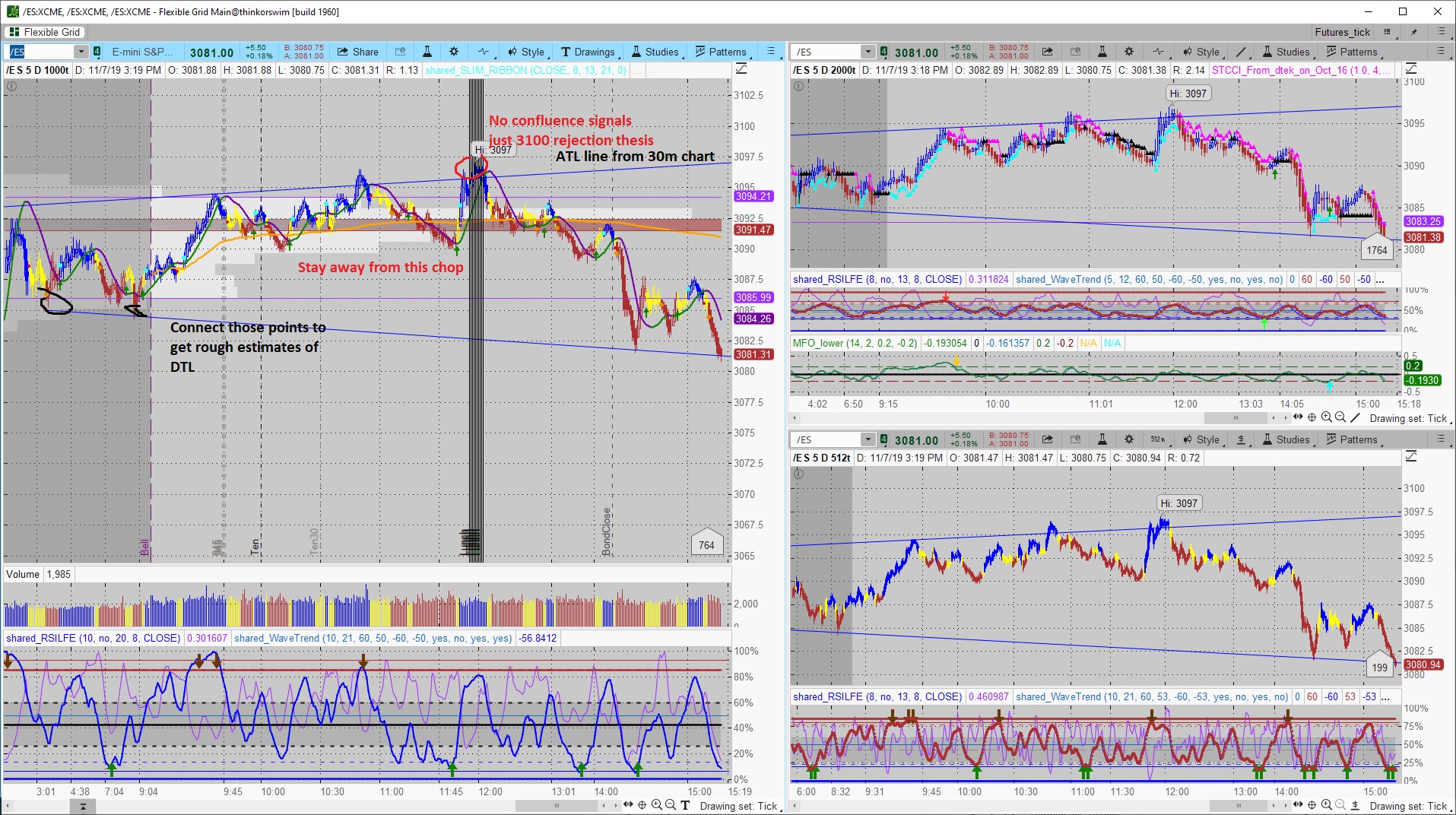Open Patterns menu in bottom-right chart

click(x=1352, y=439)
